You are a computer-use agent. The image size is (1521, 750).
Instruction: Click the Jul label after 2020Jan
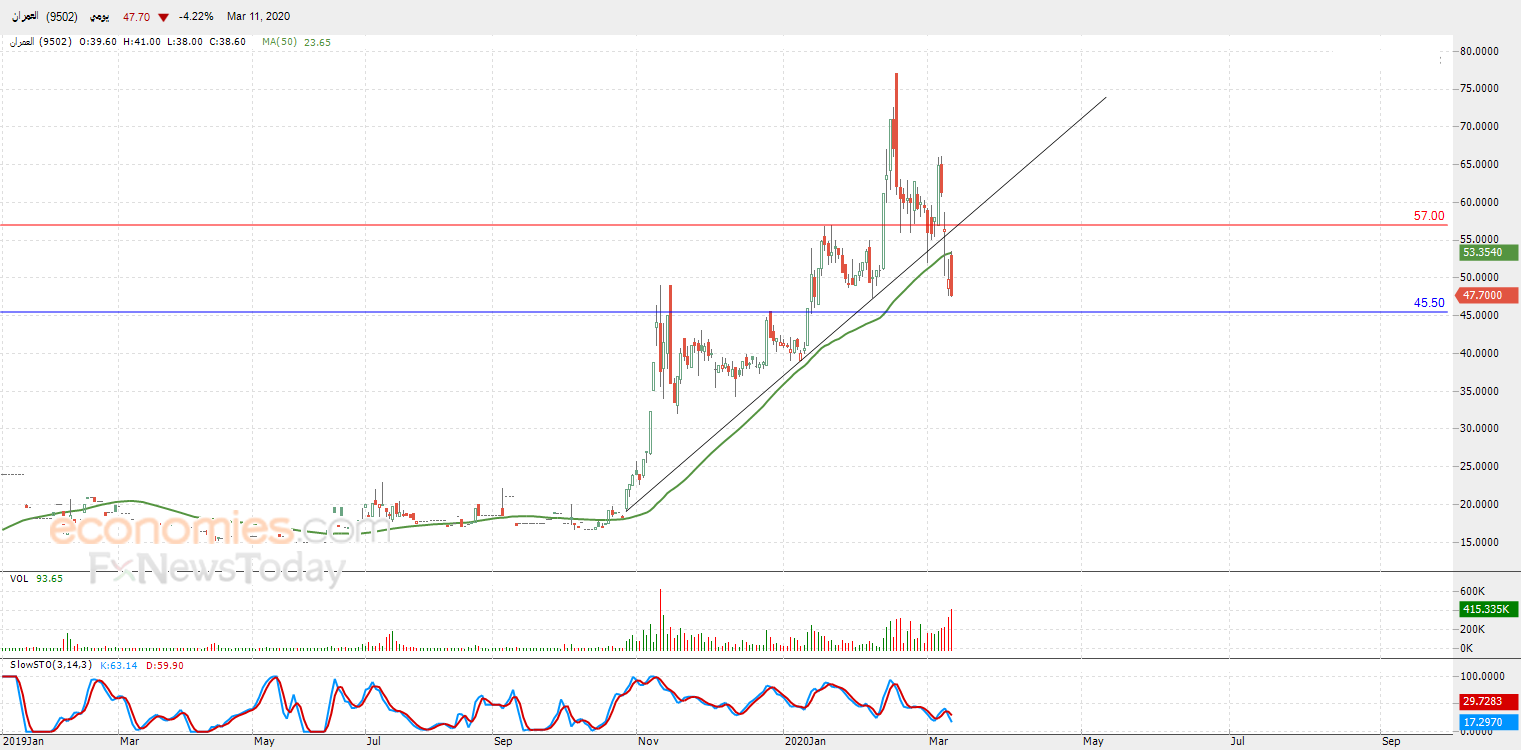[1238, 742]
